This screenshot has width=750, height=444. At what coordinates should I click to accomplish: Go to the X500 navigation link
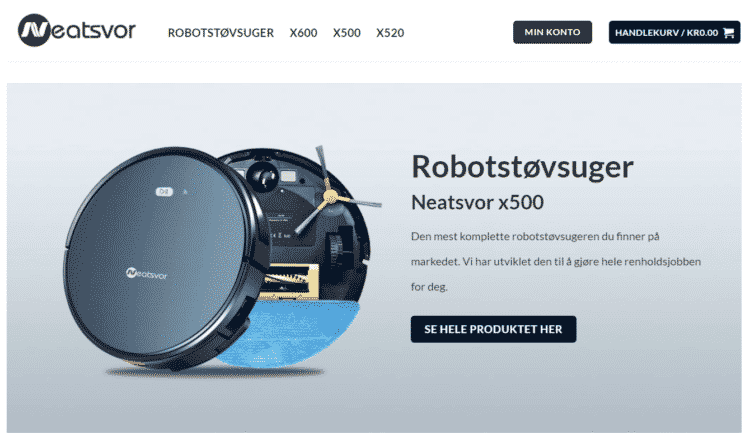347,33
